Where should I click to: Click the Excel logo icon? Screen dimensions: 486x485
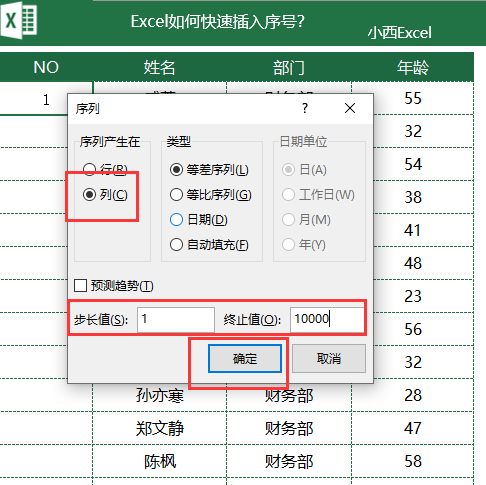[x=19, y=20]
